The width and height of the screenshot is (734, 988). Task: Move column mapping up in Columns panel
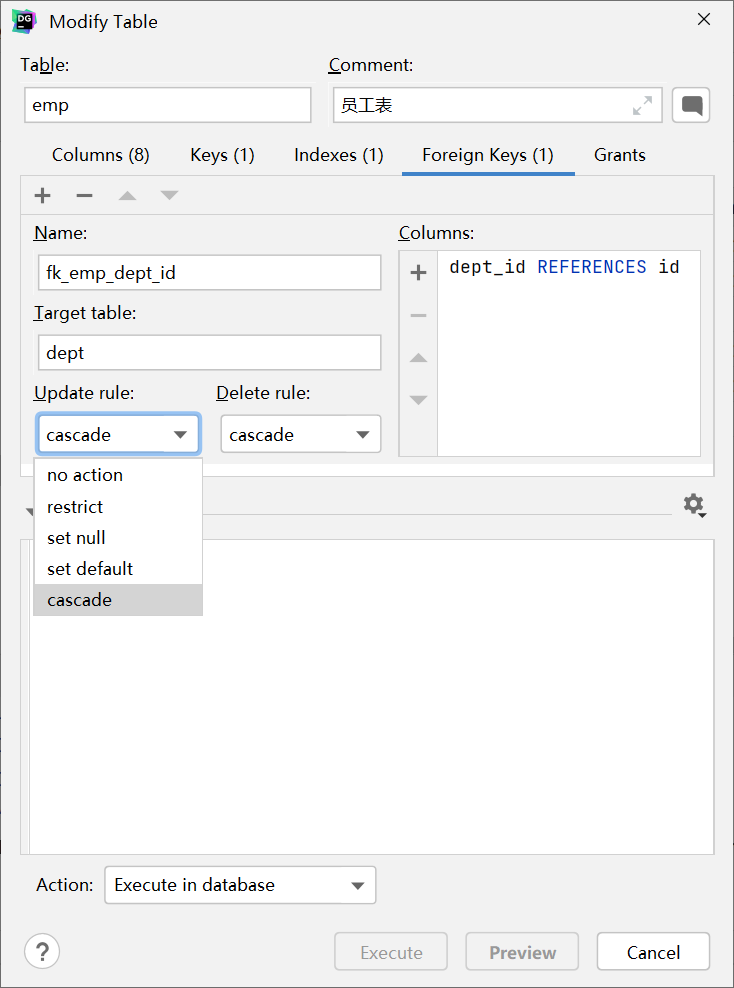pos(418,358)
